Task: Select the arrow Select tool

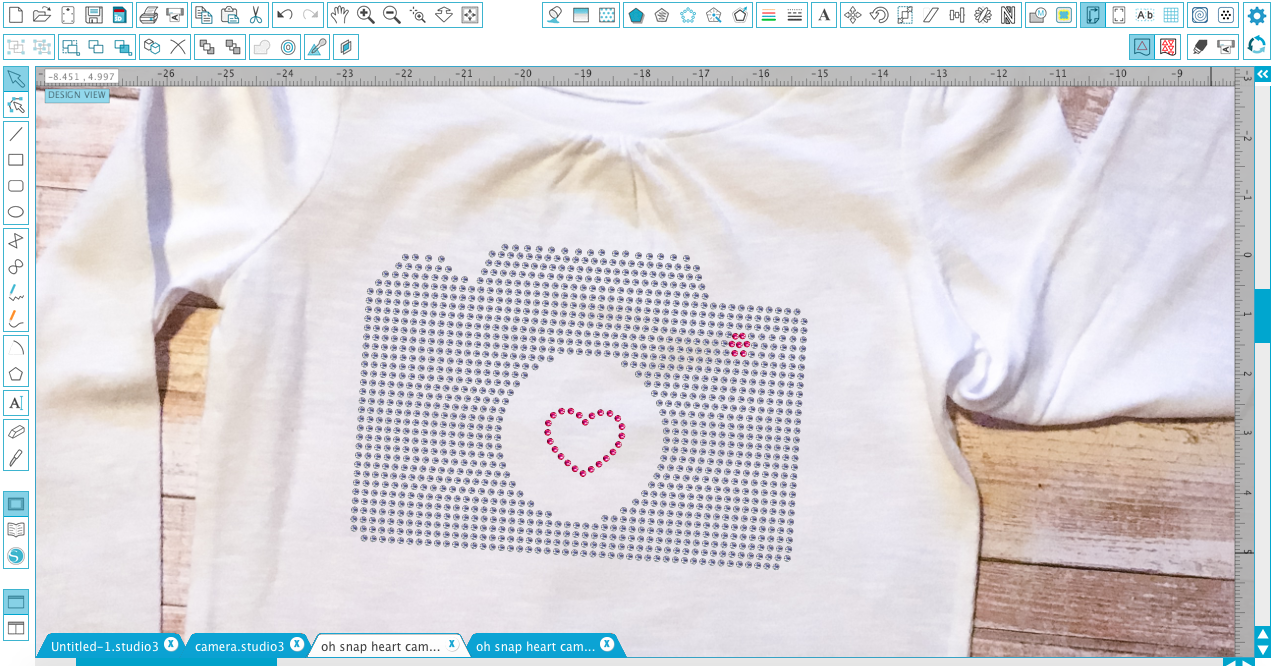Action: point(14,79)
